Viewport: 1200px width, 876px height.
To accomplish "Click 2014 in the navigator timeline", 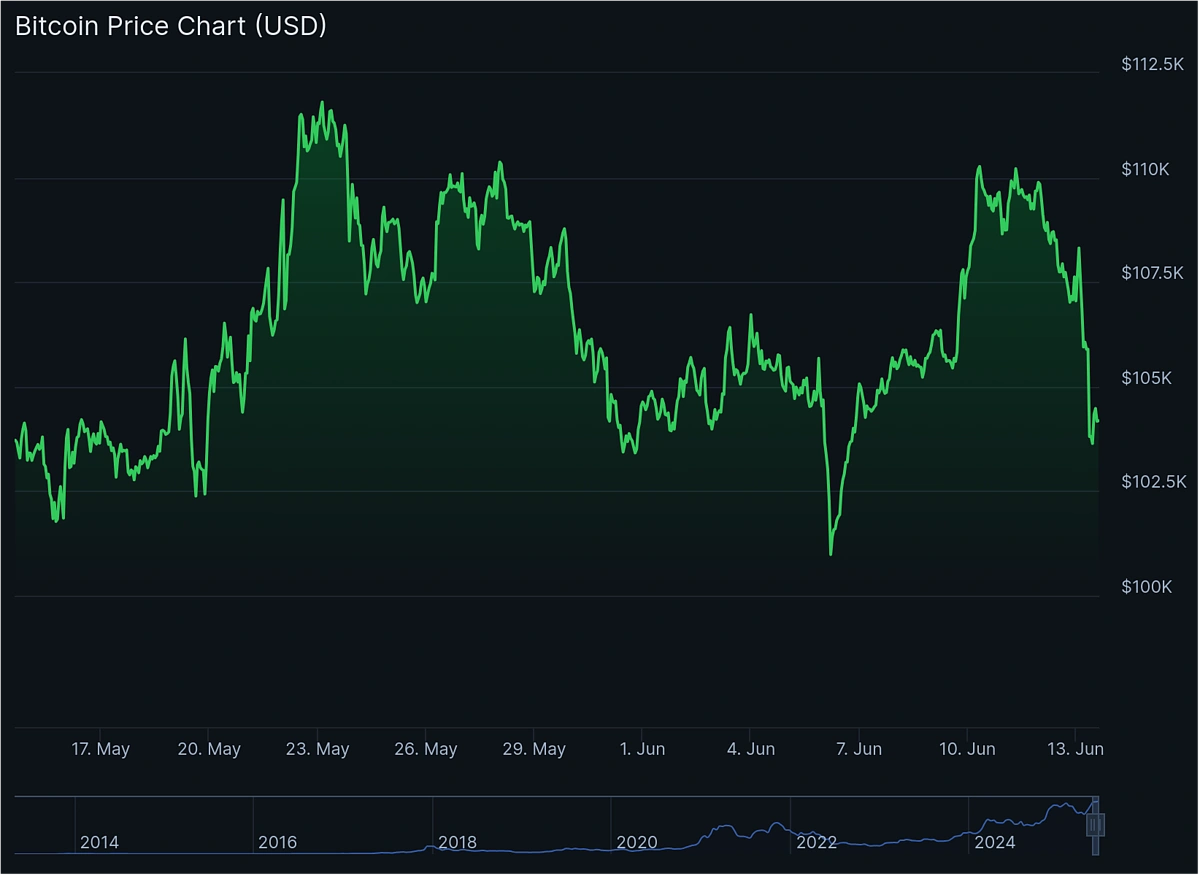I will point(99,843).
